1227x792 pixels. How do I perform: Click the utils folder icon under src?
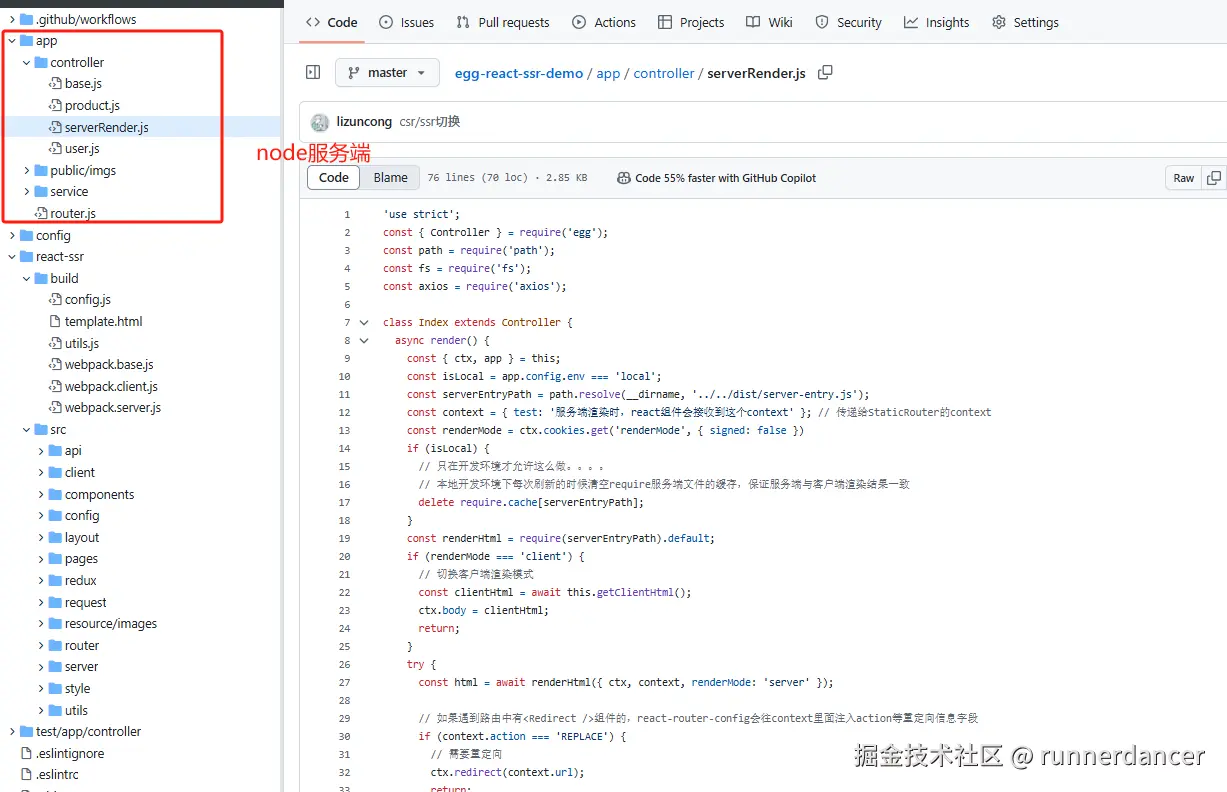coord(55,710)
